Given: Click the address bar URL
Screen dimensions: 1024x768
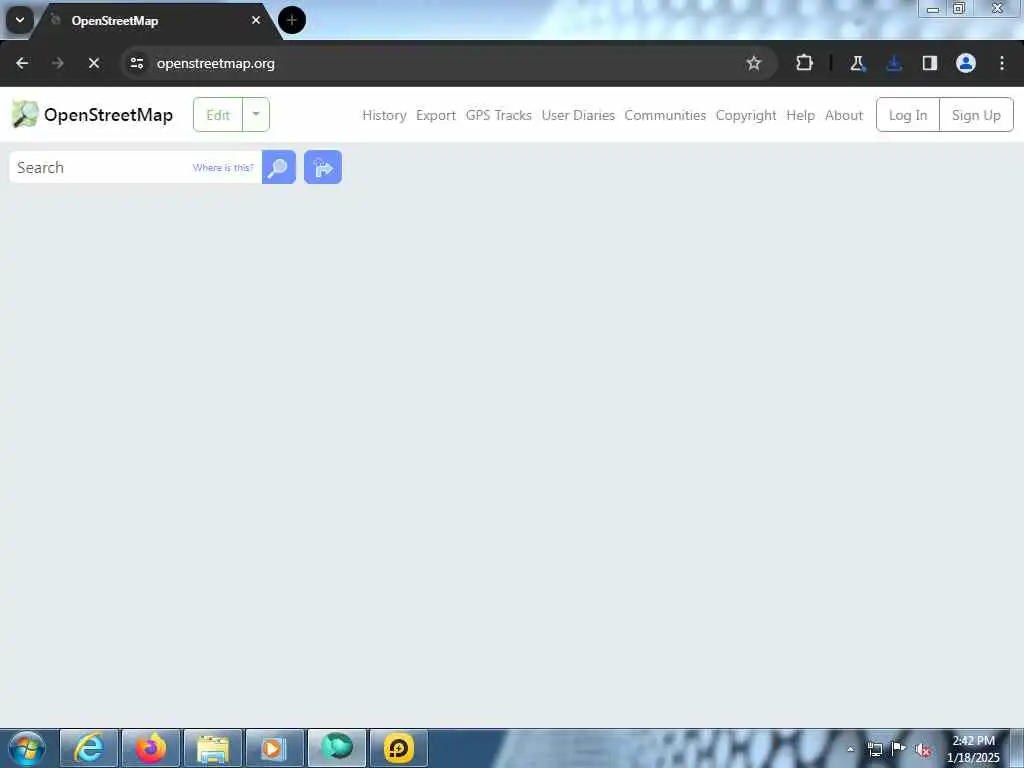Looking at the screenshot, I should 216,63.
